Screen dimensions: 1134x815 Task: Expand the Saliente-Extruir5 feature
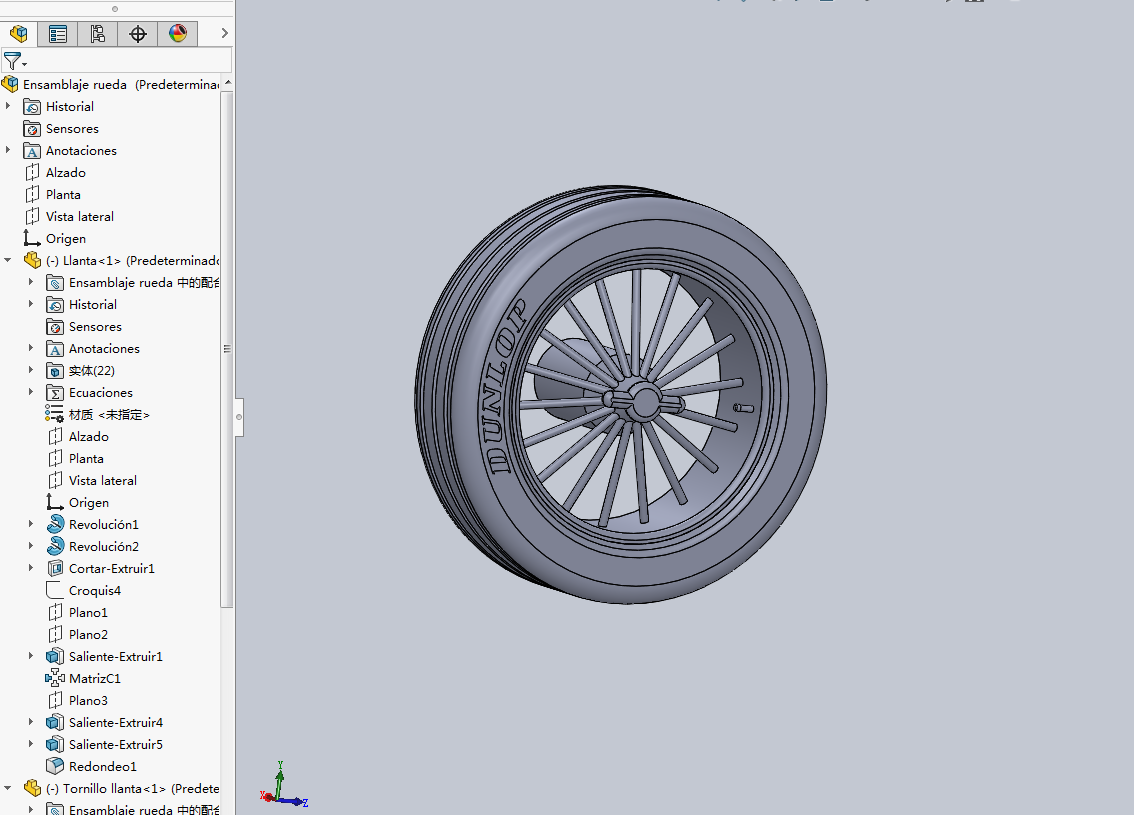tap(31, 744)
